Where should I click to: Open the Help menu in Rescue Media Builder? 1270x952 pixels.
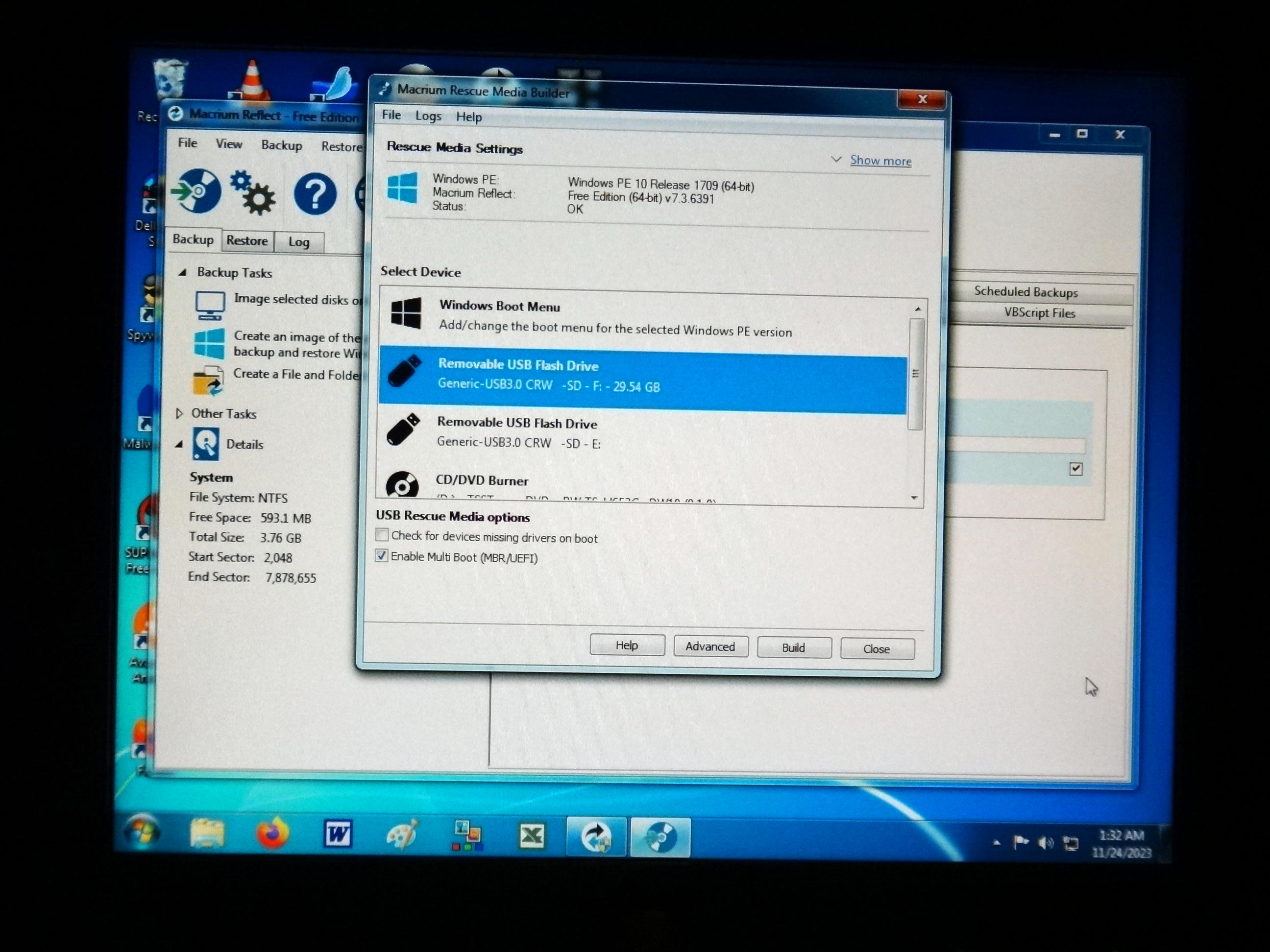(469, 117)
